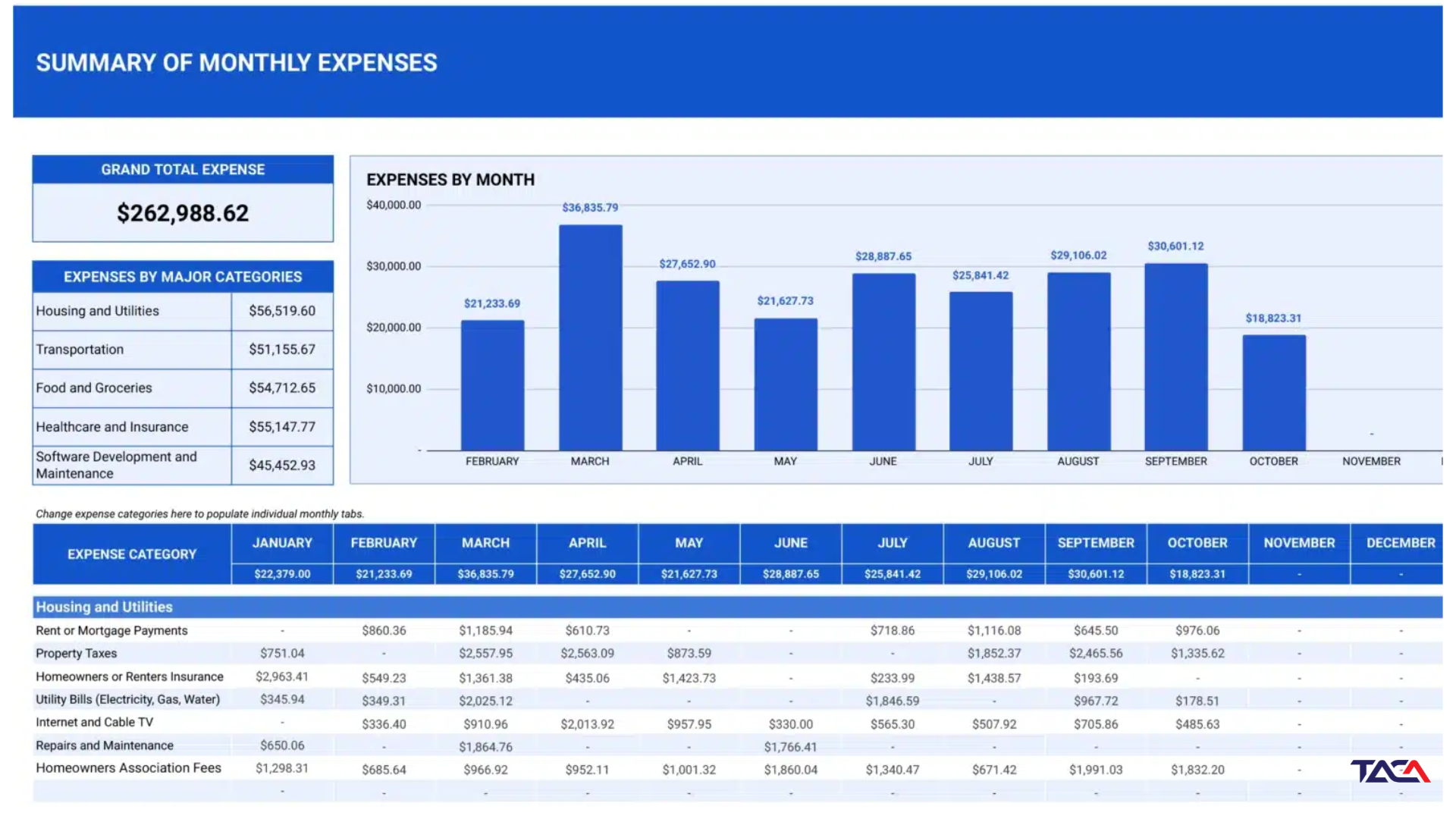The height and width of the screenshot is (819, 1456).
Task: Select the Summary of Monthly Expenses title
Action: [237, 62]
